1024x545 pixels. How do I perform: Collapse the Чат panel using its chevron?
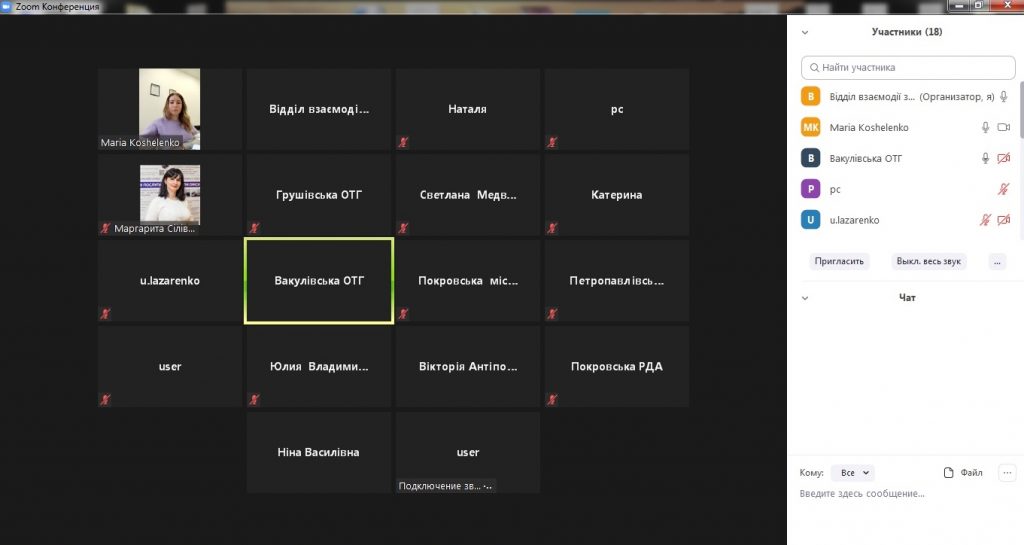805,298
